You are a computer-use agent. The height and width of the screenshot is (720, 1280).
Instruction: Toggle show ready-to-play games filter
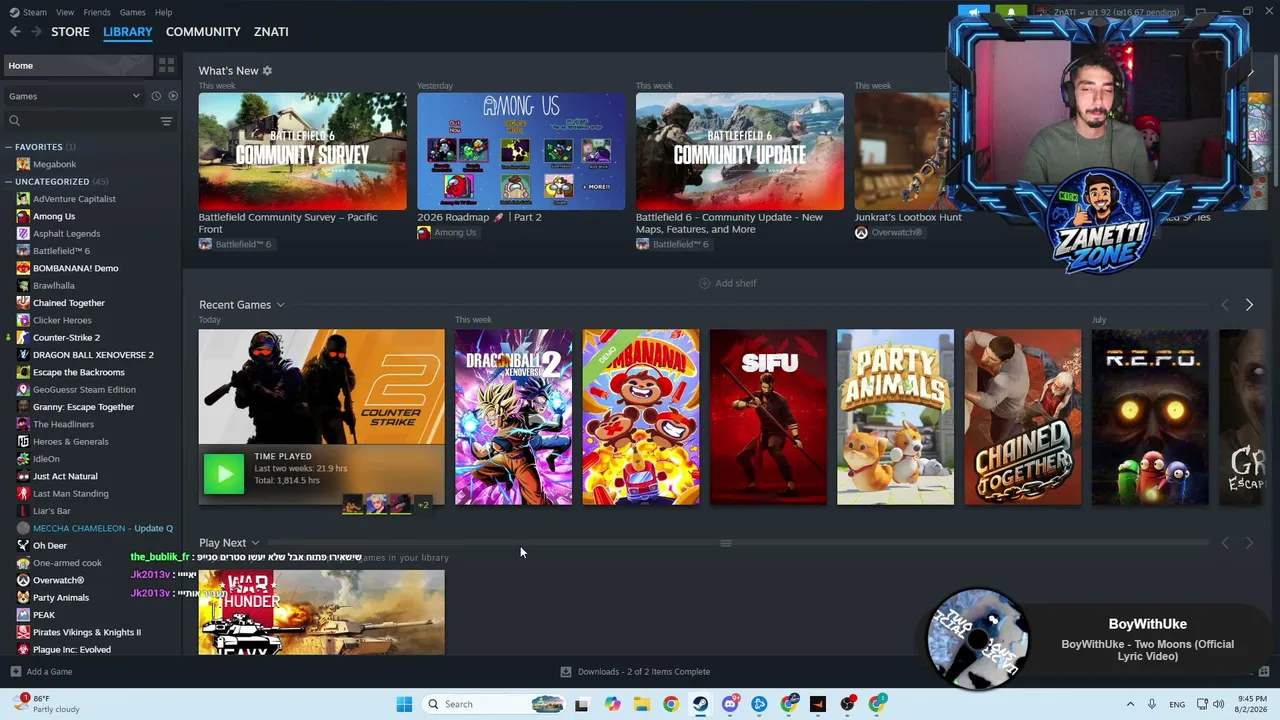(x=173, y=96)
